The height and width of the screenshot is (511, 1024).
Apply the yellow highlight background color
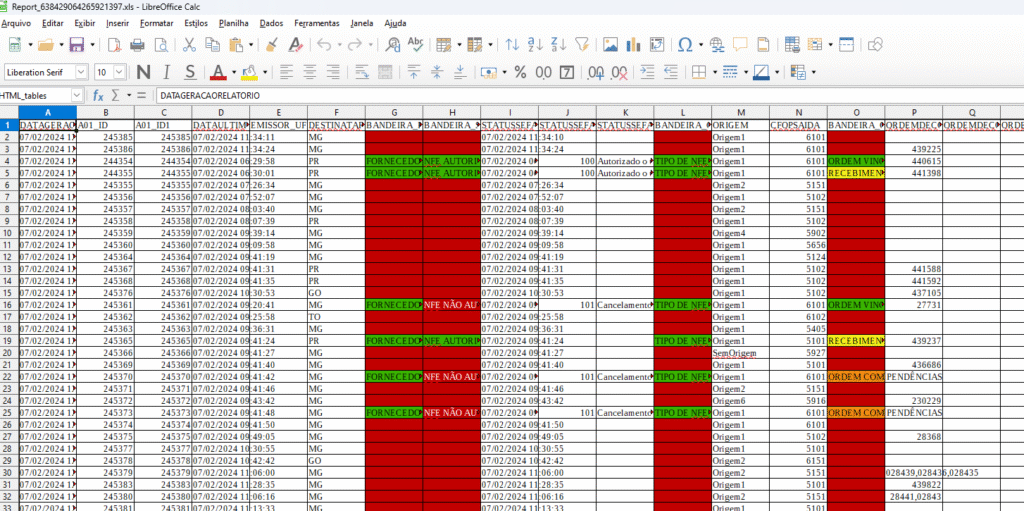(x=247, y=72)
